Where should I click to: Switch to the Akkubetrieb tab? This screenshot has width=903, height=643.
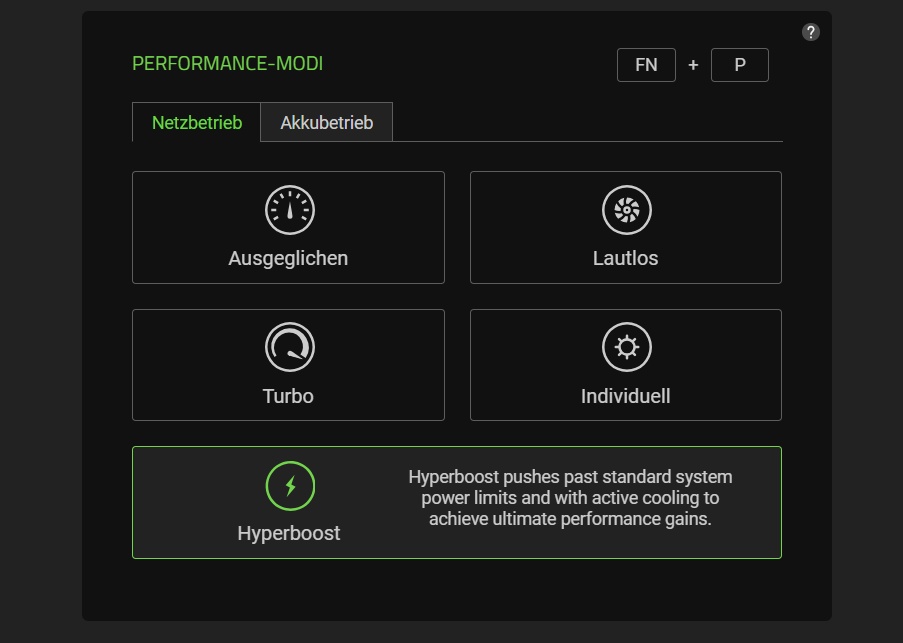(326, 123)
